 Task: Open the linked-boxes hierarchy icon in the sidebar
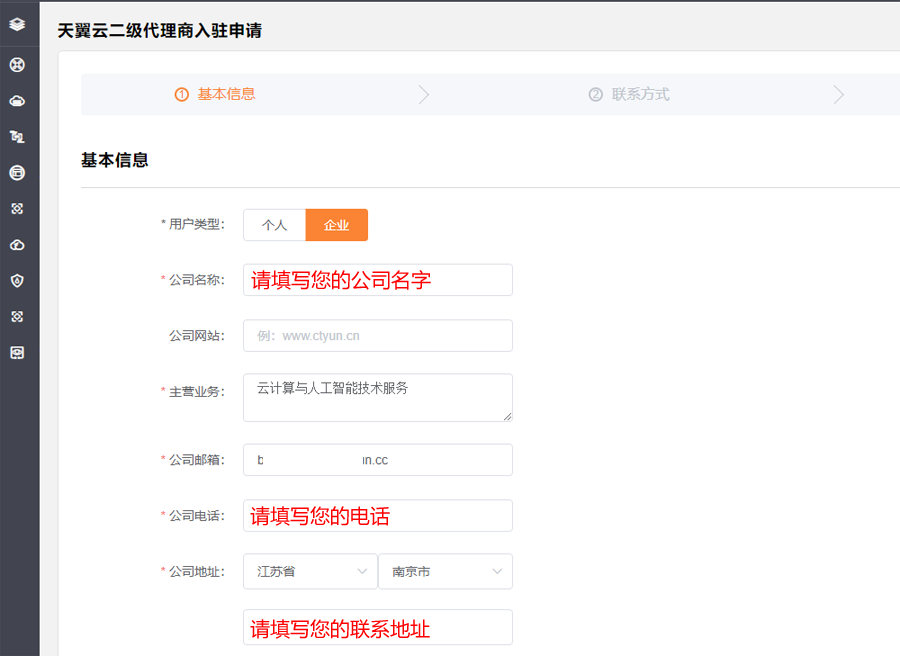17,137
